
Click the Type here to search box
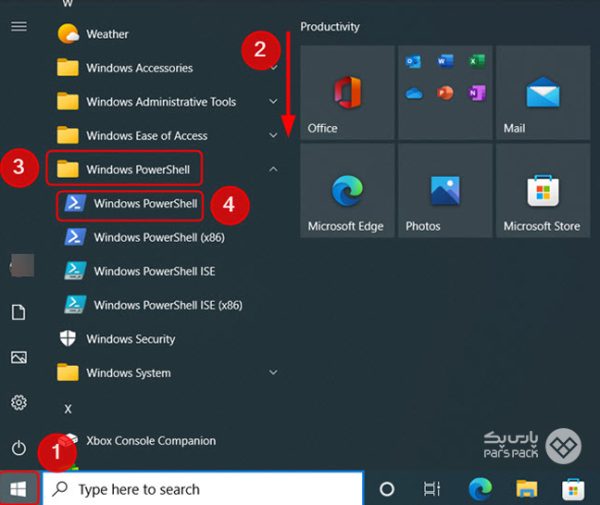[x=204, y=489]
